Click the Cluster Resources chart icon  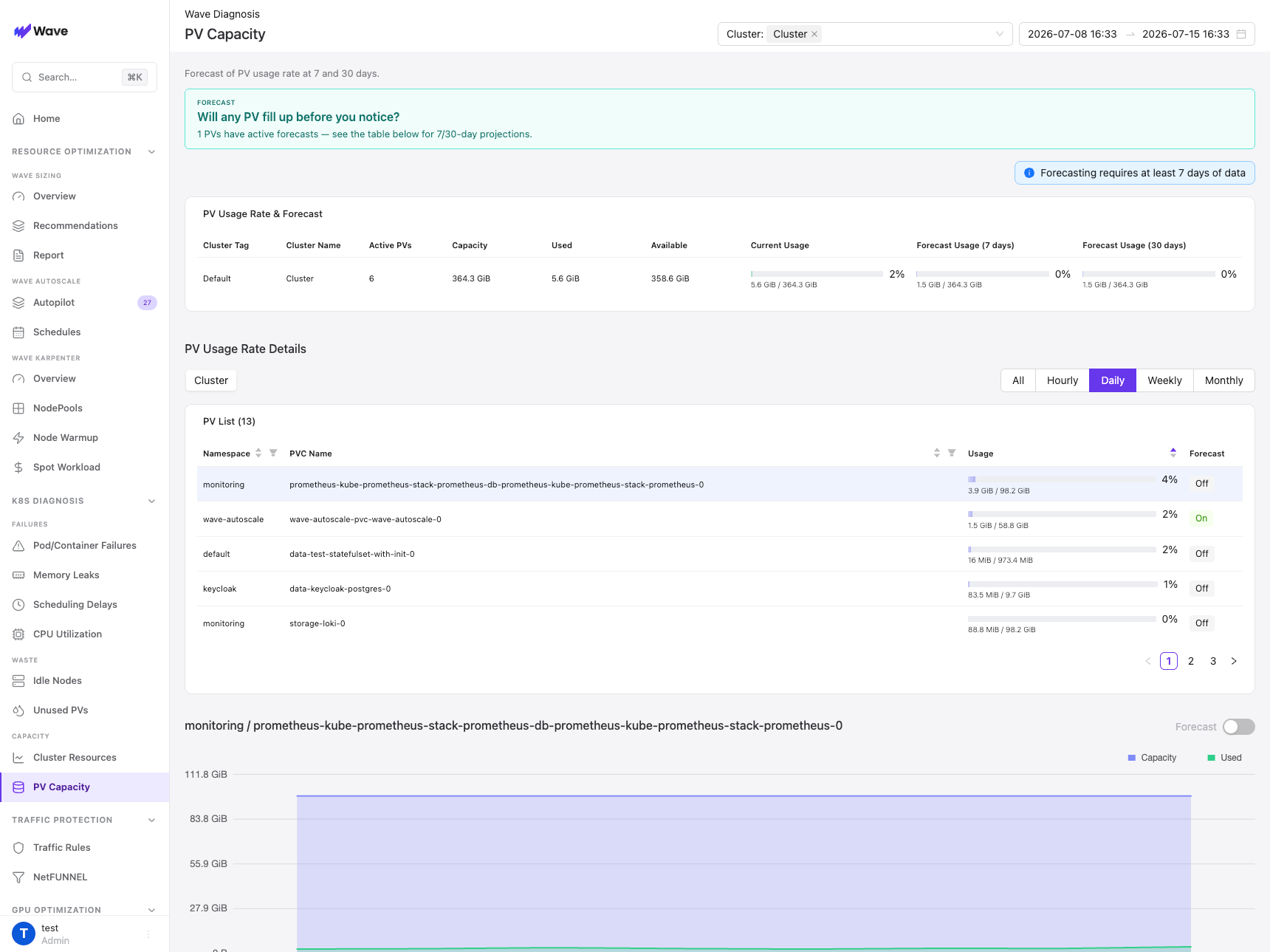(x=18, y=758)
